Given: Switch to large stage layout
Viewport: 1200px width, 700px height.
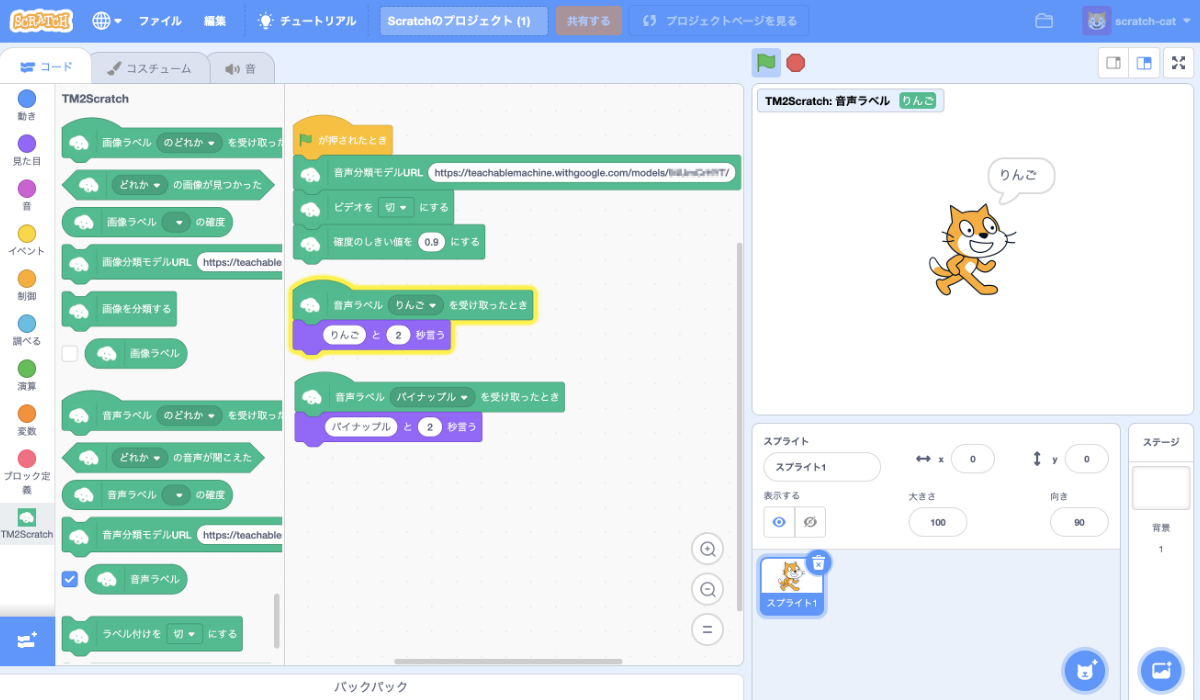Looking at the screenshot, I should 1144,63.
